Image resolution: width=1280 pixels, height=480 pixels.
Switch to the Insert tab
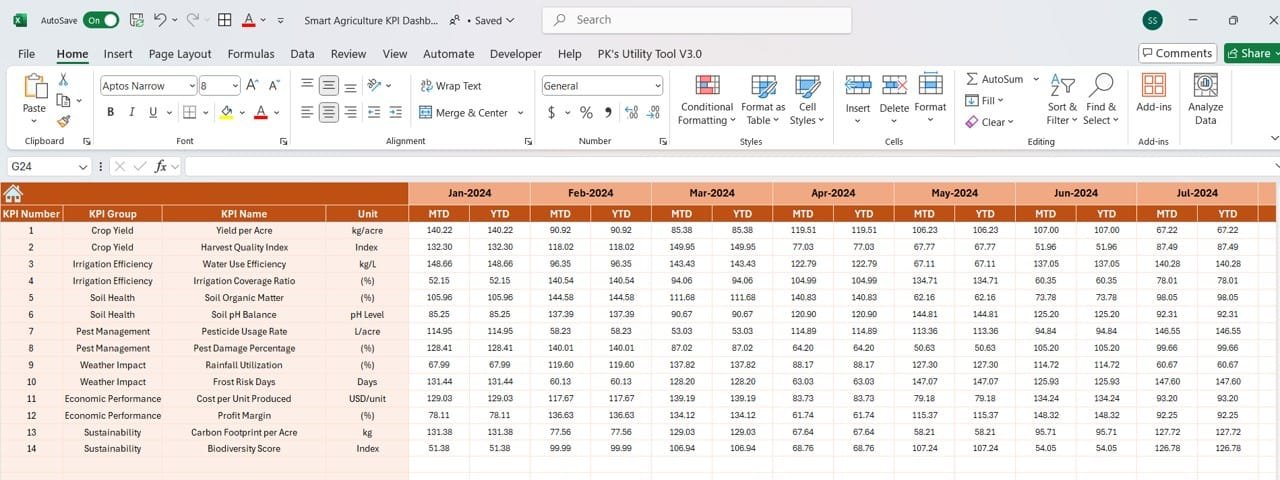pyautogui.click(x=118, y=54)
